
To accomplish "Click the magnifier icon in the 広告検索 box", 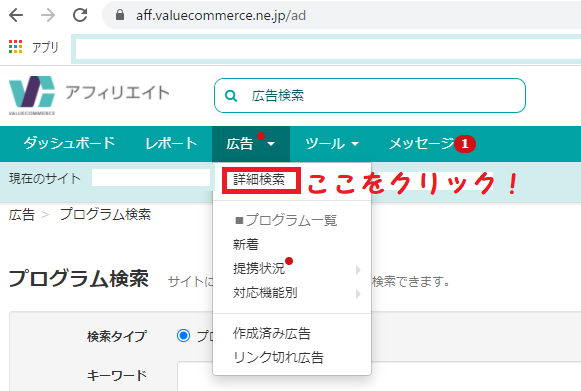I will [x=231, y=96].
